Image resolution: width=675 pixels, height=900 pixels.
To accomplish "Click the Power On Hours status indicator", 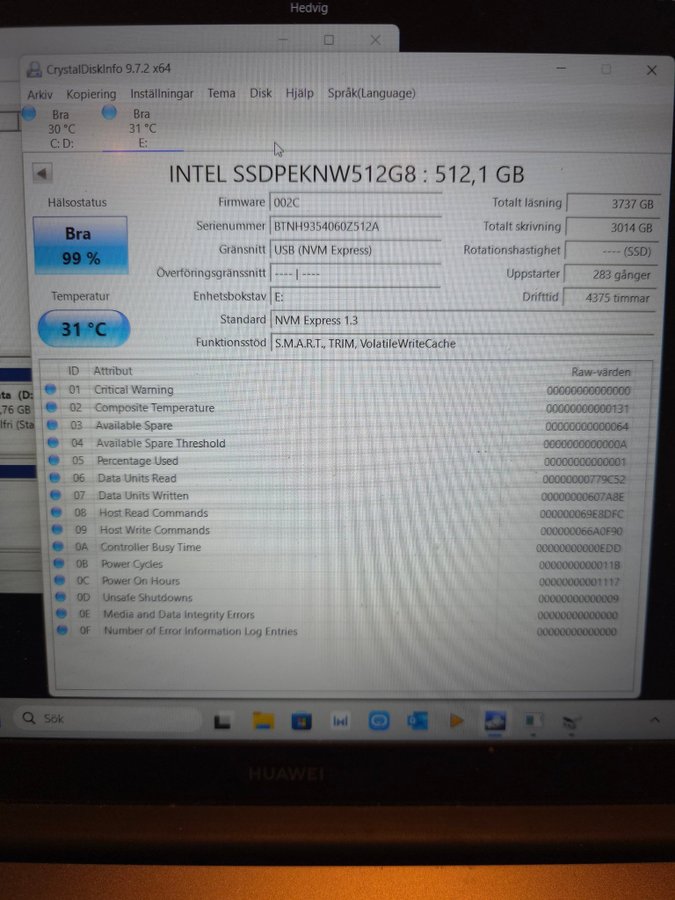I will click(59, 581).
